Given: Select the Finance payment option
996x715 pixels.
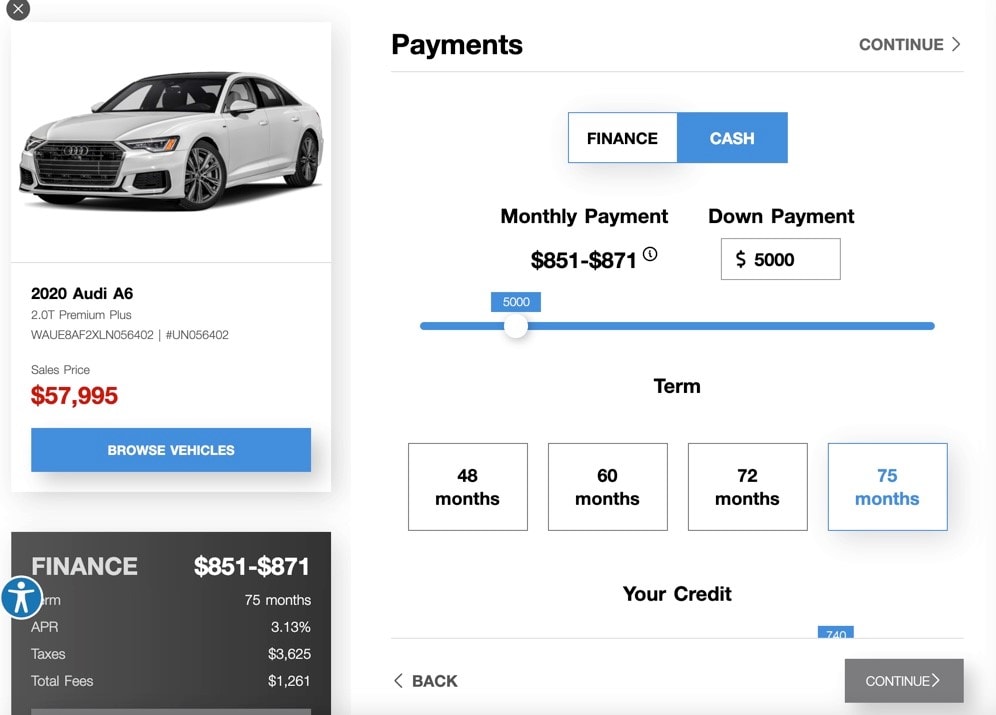Looking at the screenshot, I should tap(622, 138).
